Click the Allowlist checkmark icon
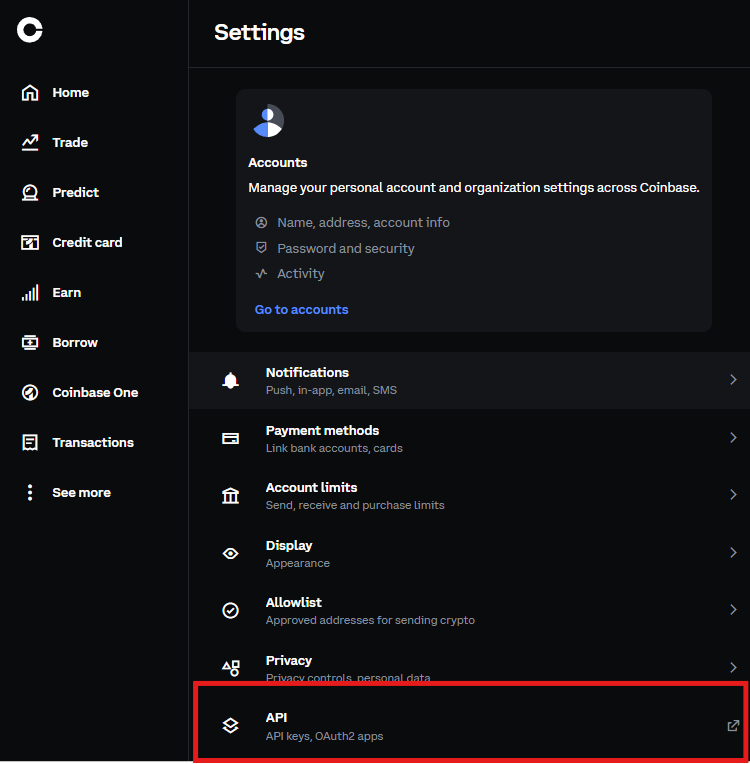This screenshot has width=750, height=764. pyautogui.click(x=231, y=610)
